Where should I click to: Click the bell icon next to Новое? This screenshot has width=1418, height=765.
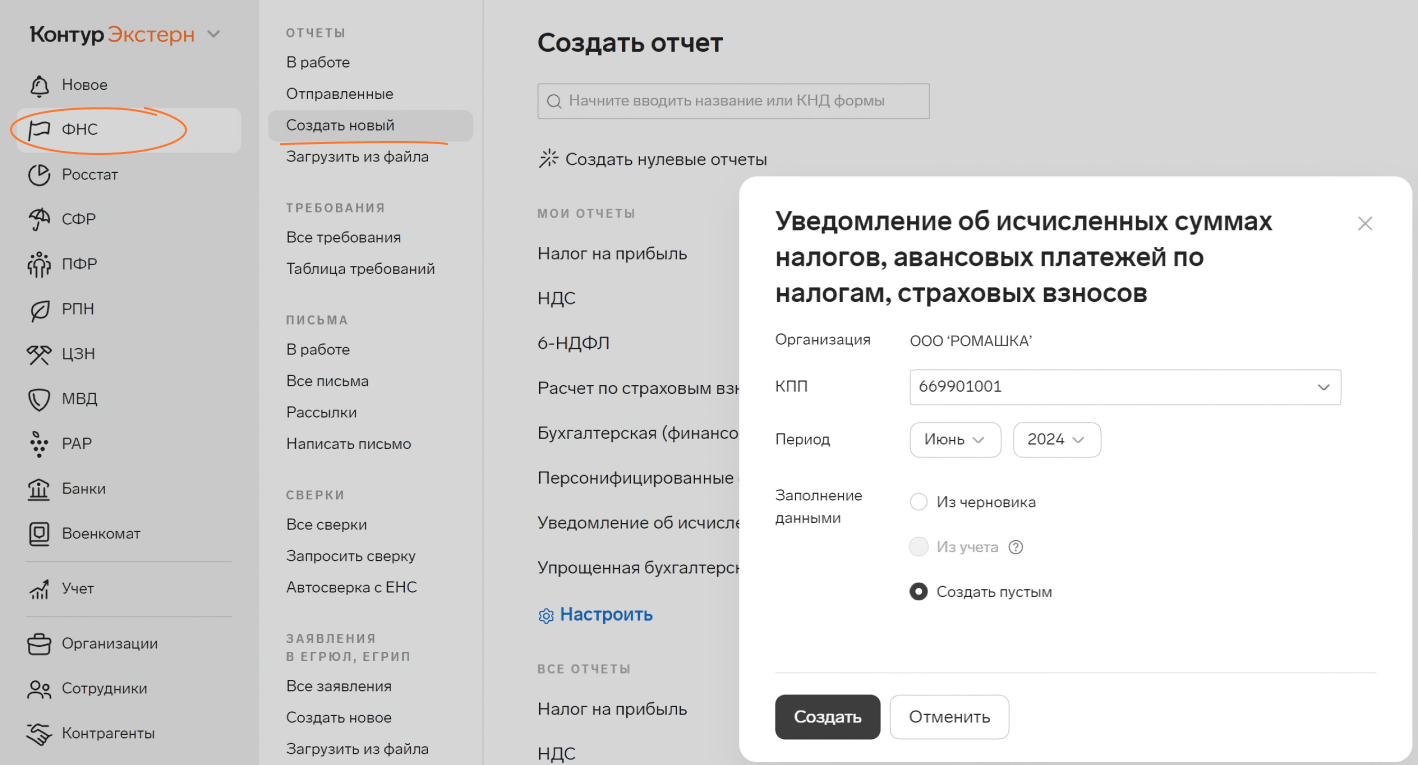pyautogui.click(x=39, y=85)
